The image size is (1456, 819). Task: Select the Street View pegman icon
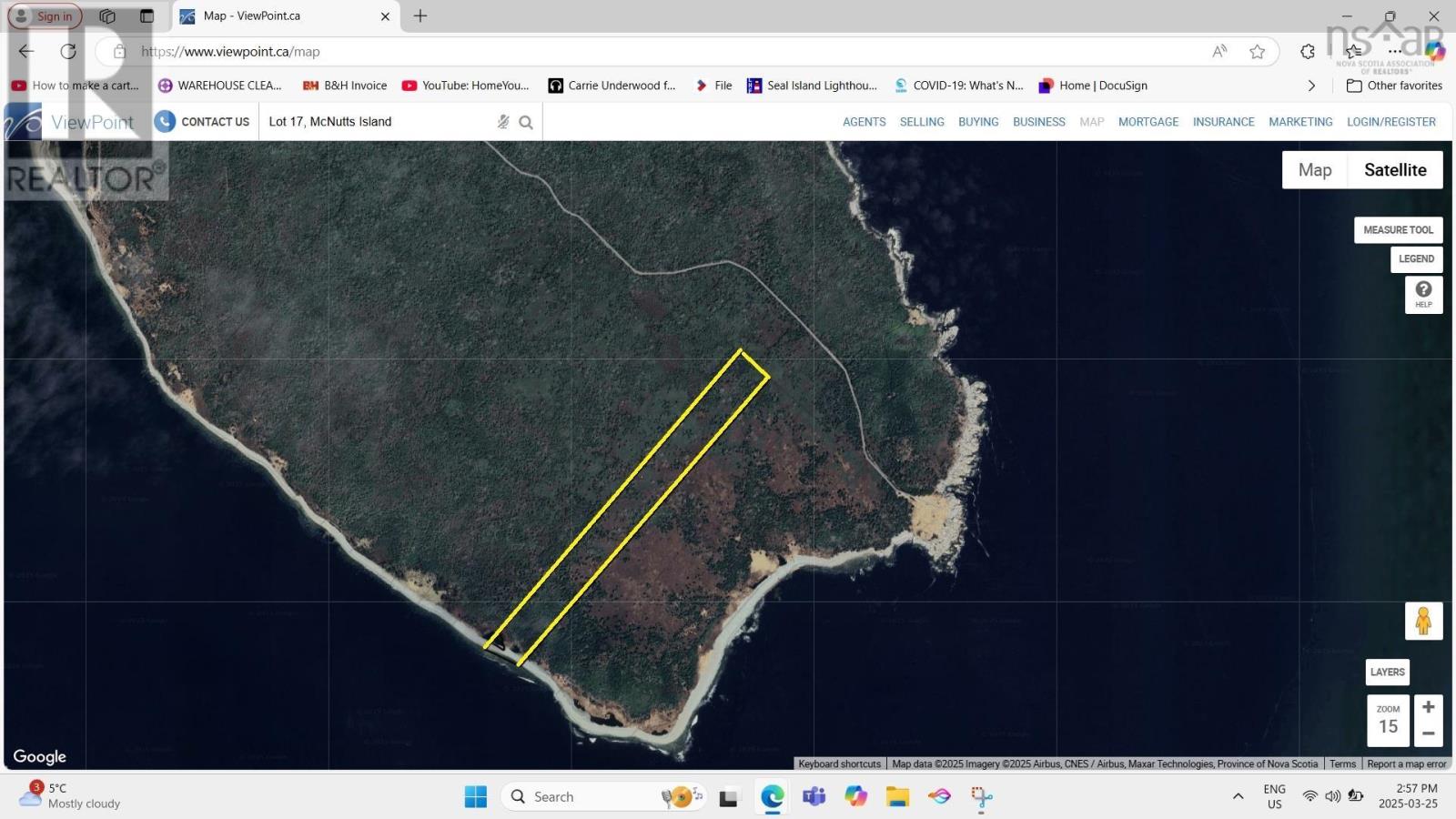1423,622
